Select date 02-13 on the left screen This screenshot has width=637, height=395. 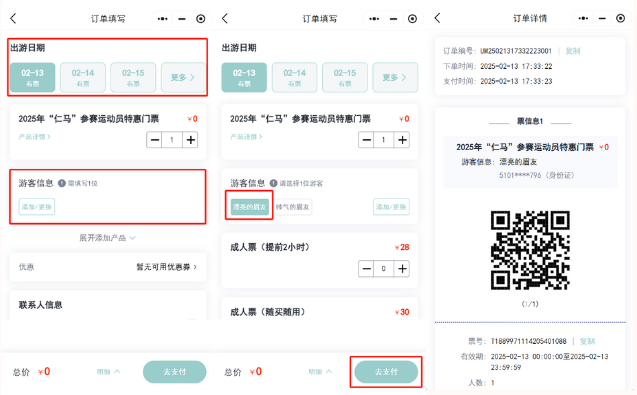(x=32, y=77)
